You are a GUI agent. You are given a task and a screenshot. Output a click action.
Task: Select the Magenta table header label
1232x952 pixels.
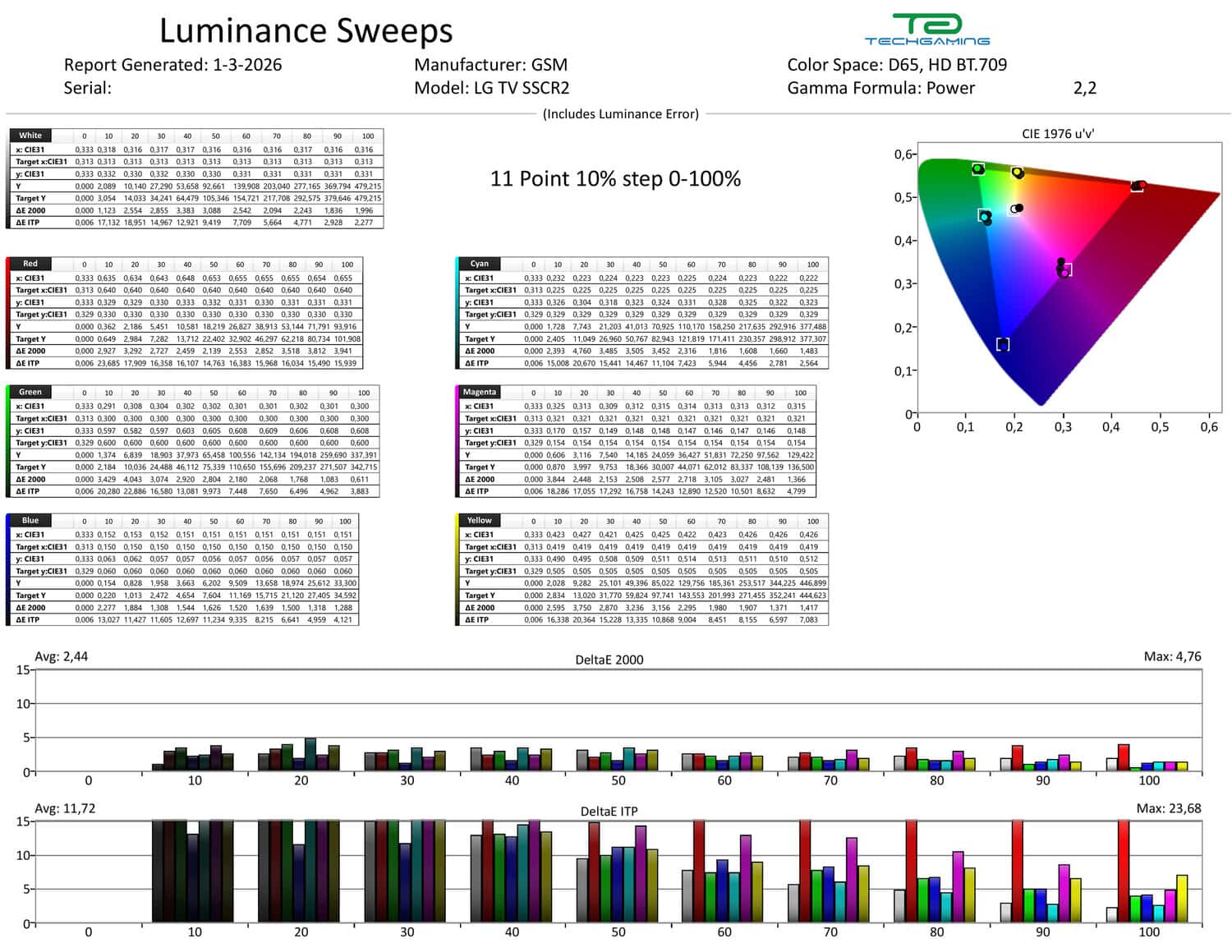coord(480,392)
